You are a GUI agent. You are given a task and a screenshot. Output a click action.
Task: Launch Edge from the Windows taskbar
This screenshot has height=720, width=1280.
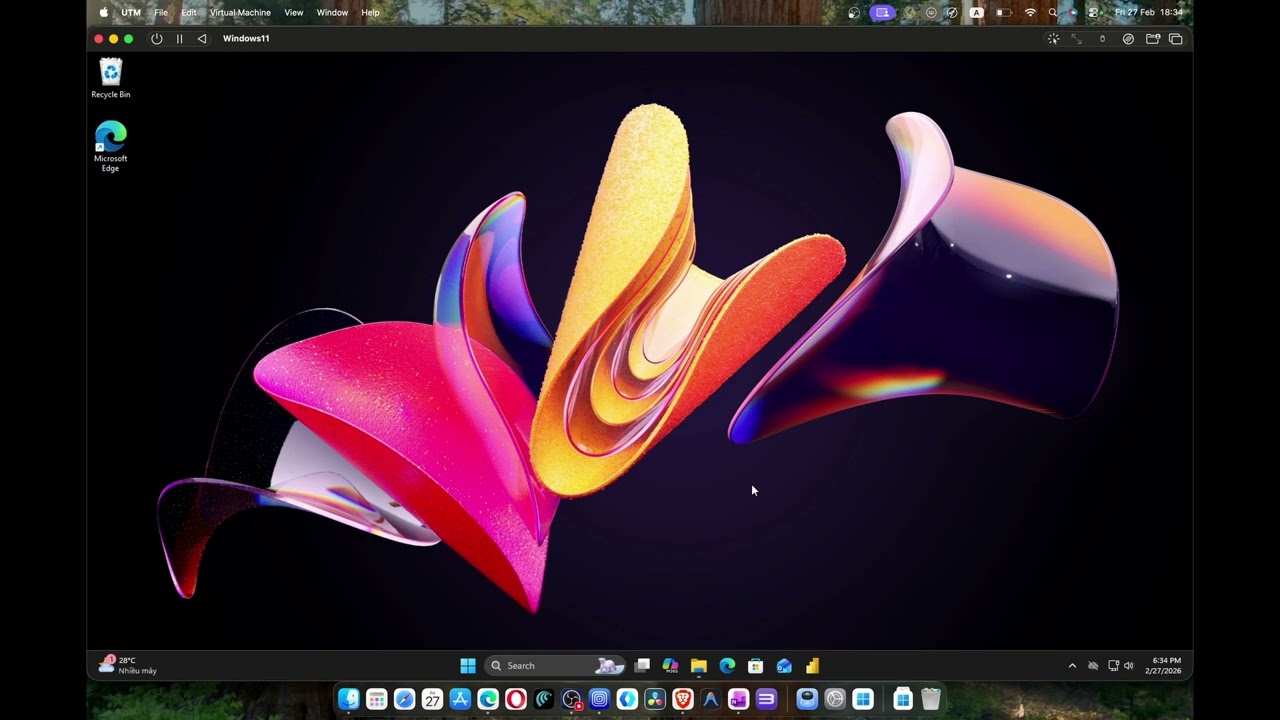tap(727, 666)
